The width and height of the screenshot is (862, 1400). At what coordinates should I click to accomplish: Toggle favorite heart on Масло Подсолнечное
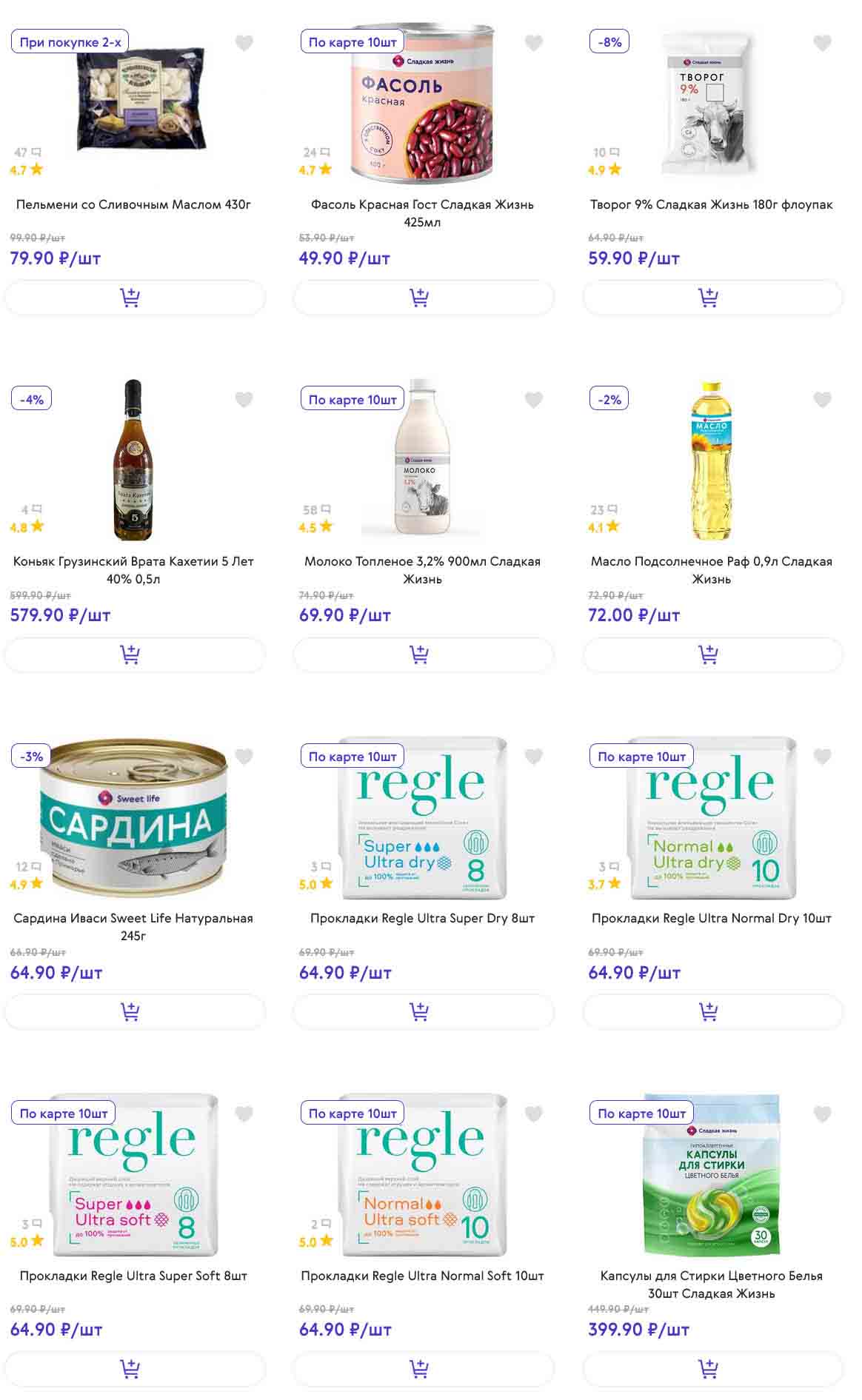823,400
